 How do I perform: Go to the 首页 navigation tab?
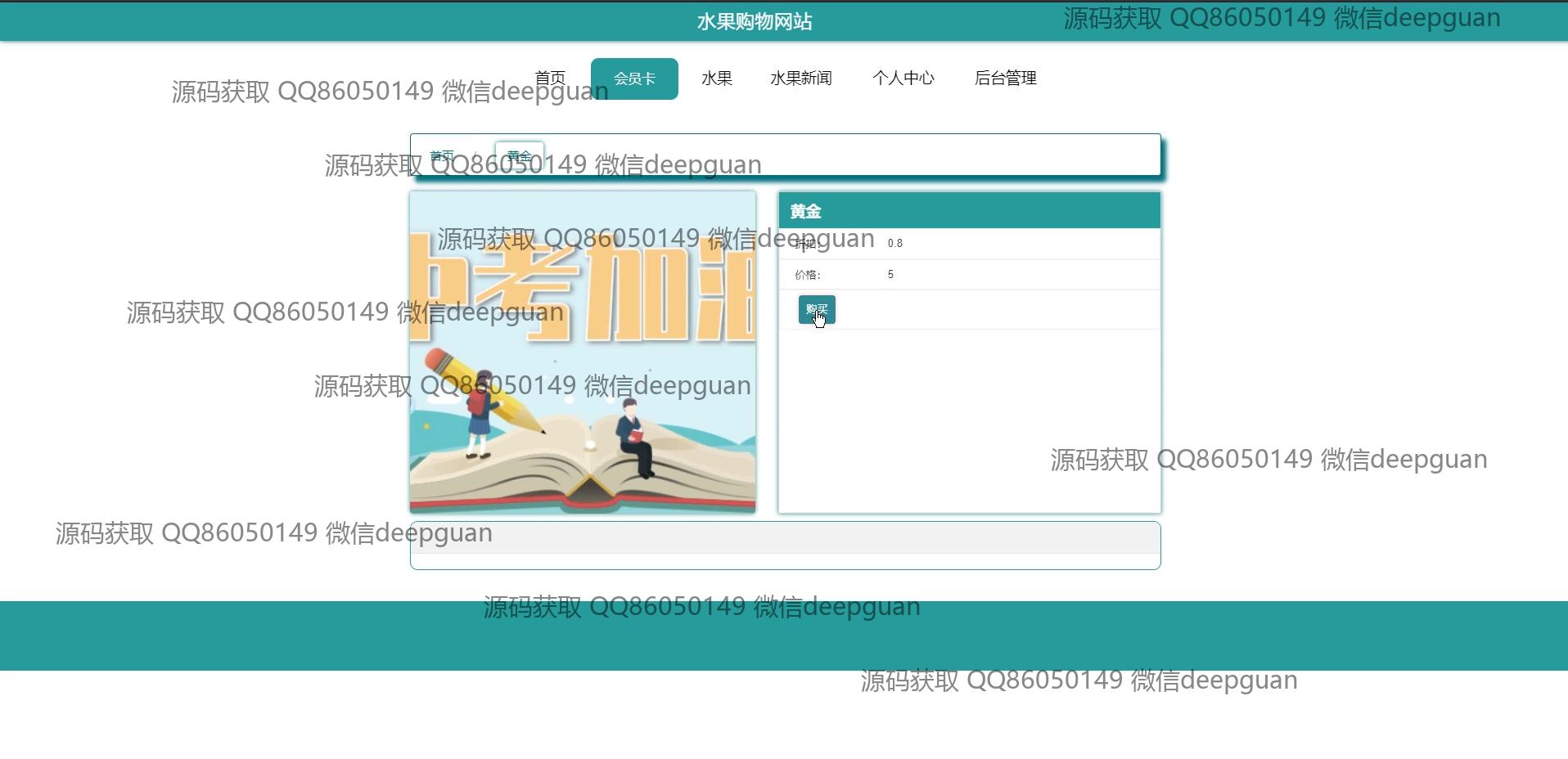(x=550, y=79)
